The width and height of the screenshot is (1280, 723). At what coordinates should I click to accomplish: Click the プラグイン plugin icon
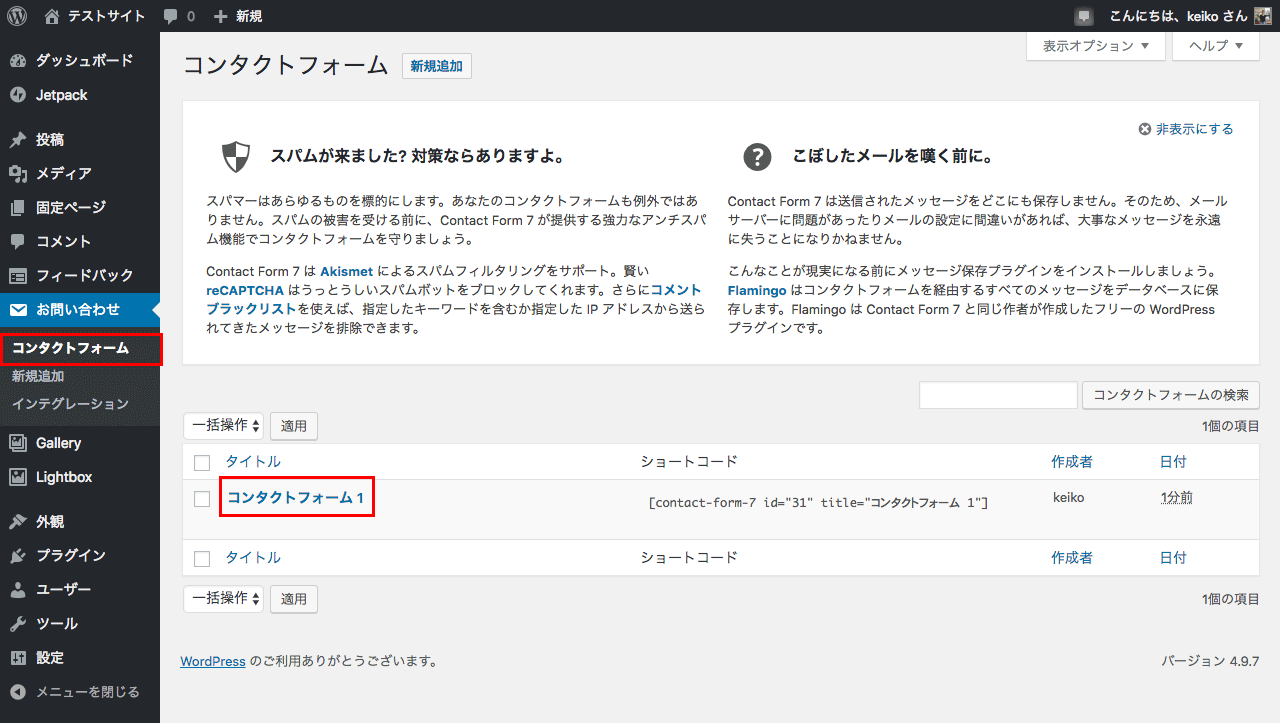pyautogui.click(x=18, y=556)
